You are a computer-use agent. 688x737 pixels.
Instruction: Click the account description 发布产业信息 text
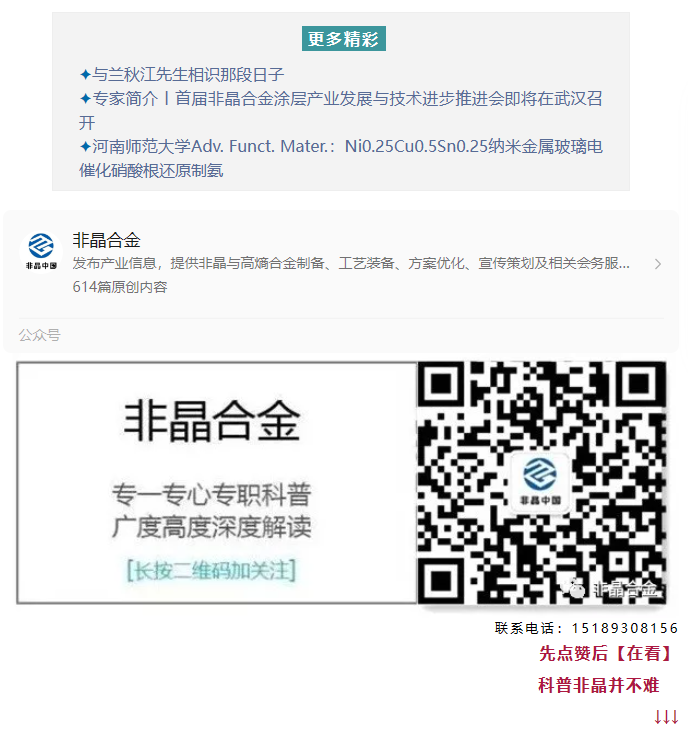pos(351,263)
